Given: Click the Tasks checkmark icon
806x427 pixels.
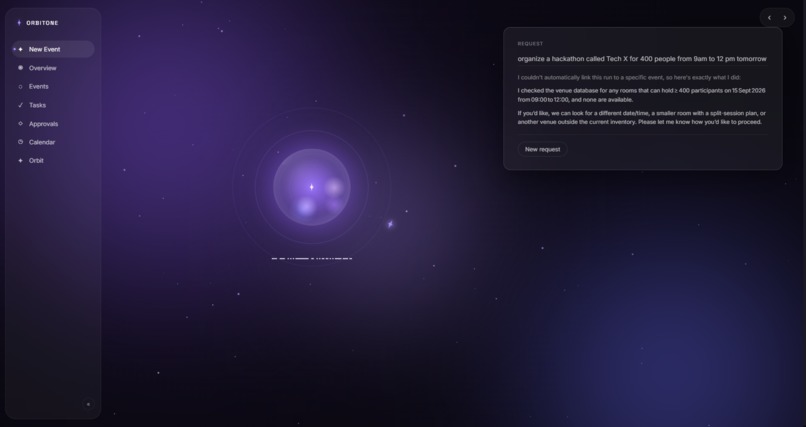Looking at the screenshot, I should (x=21, y=105).
